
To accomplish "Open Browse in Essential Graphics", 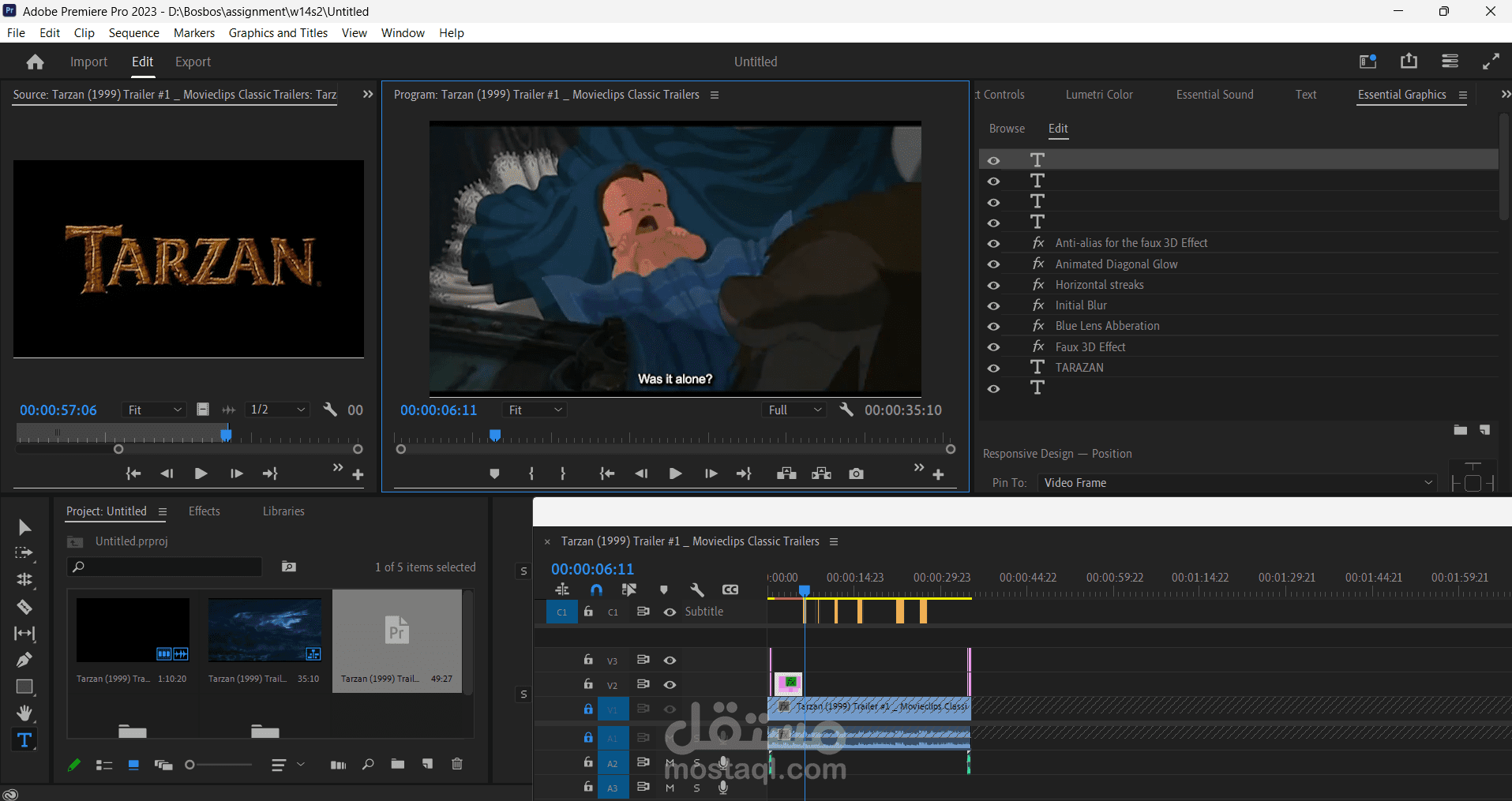I will 1007,129.
